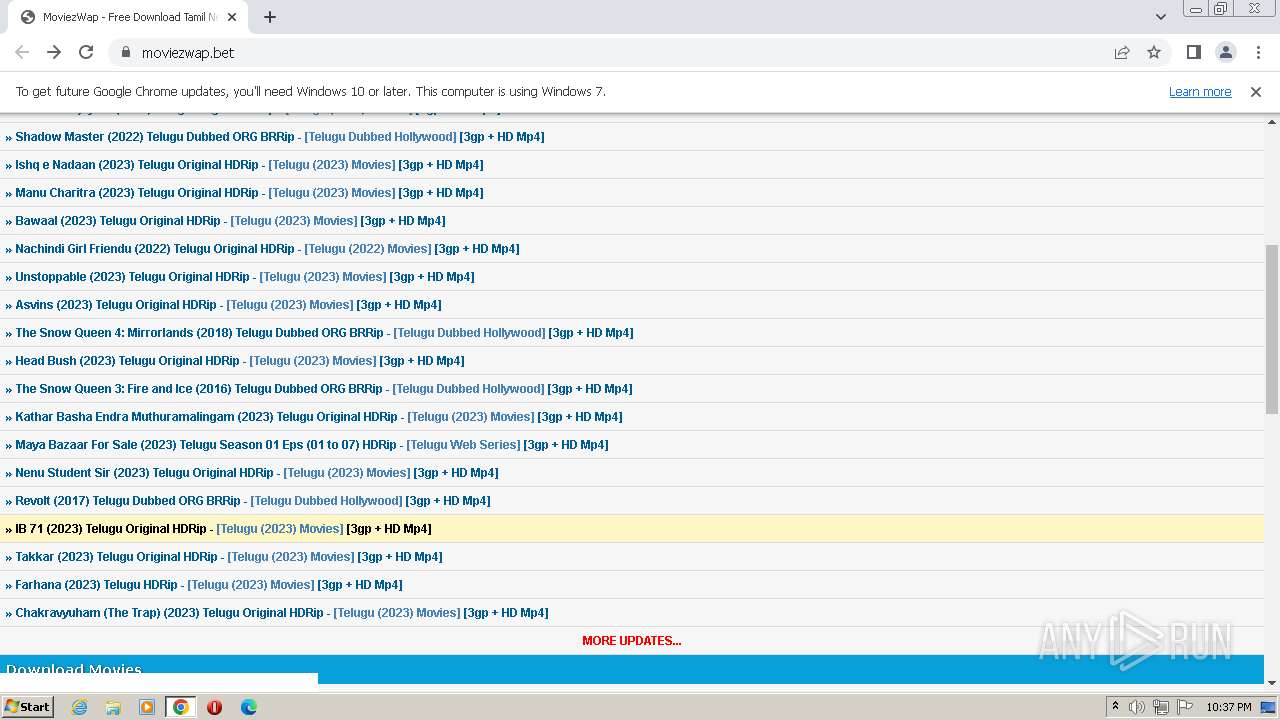Open Nenu Student Sir (2023) link

coord(144,473)
